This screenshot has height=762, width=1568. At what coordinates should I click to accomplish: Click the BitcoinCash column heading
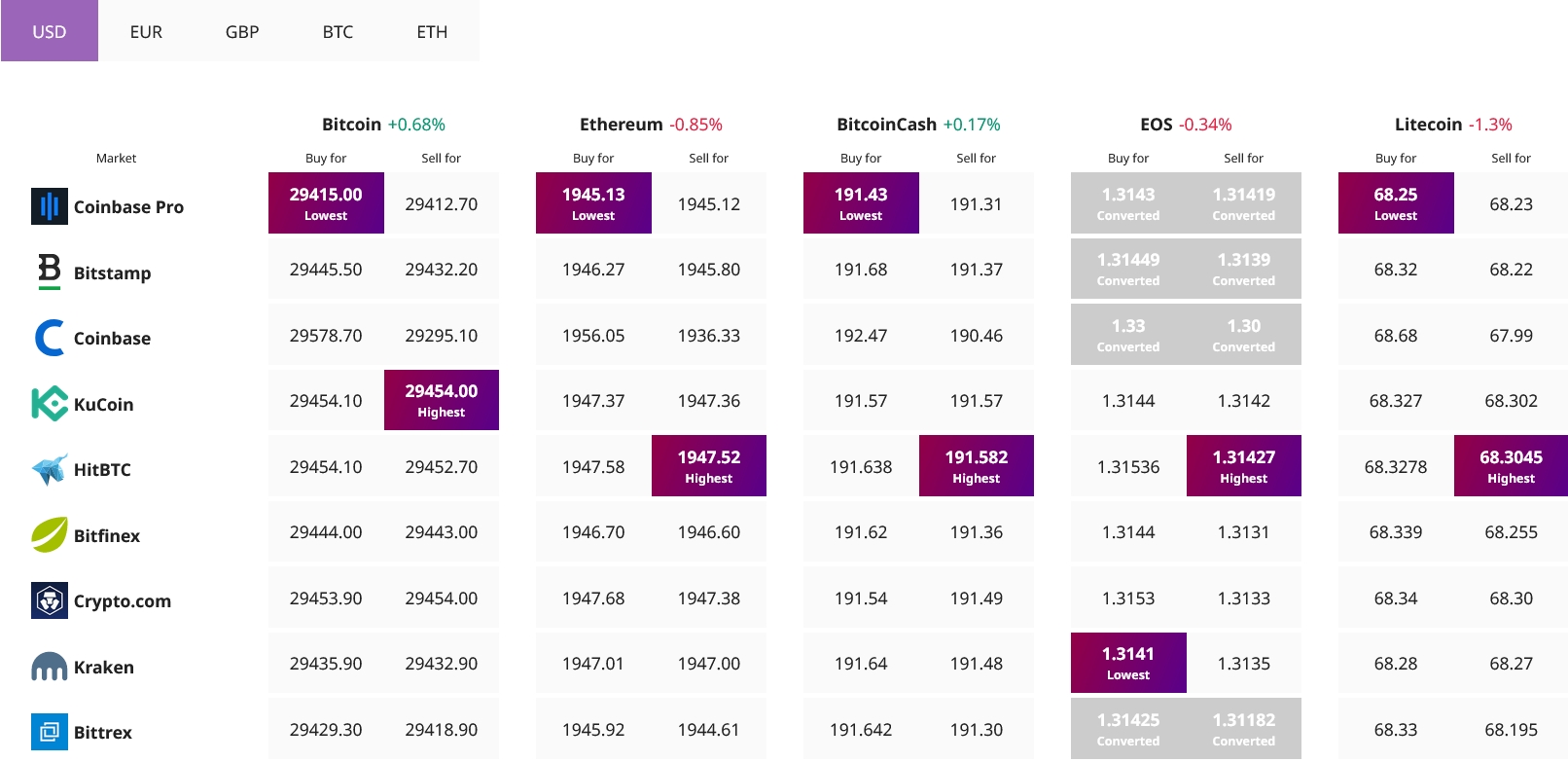(x=886, y=125)
